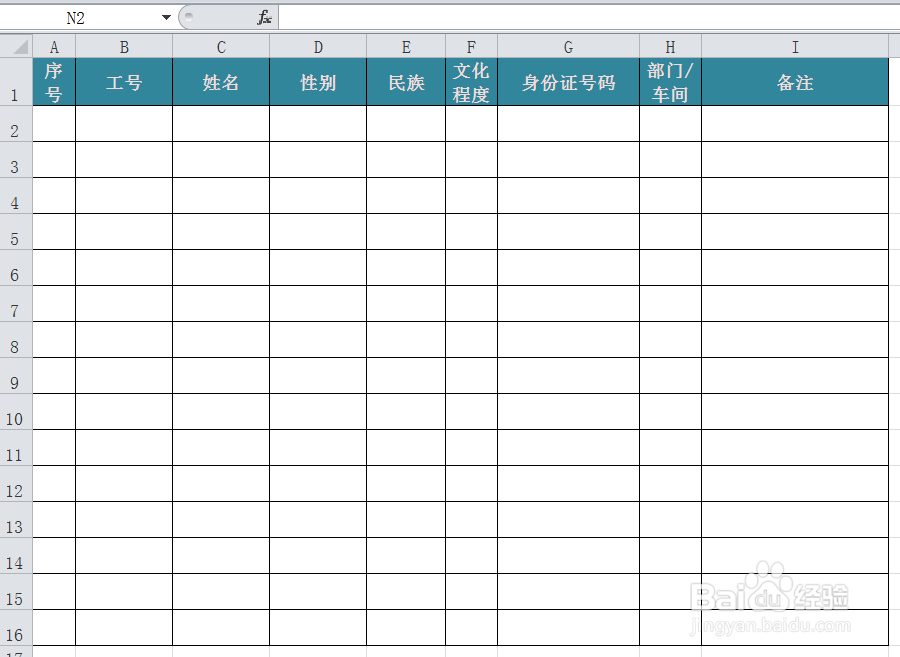
Task: Click the 备注 header cell
Action: pyautogui.click(x=794, y=81)
